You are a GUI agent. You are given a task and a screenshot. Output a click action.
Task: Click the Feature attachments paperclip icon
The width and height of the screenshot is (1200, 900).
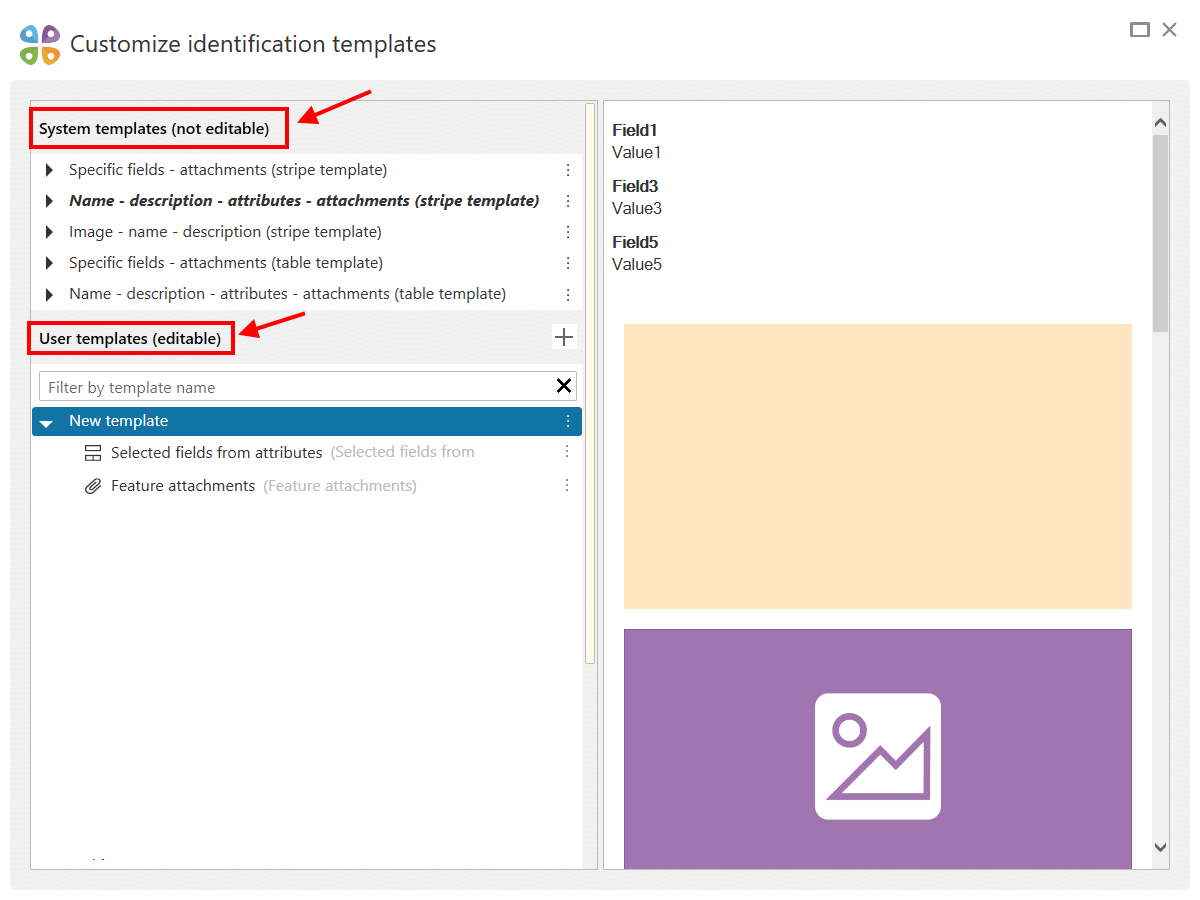pos(93,486)
